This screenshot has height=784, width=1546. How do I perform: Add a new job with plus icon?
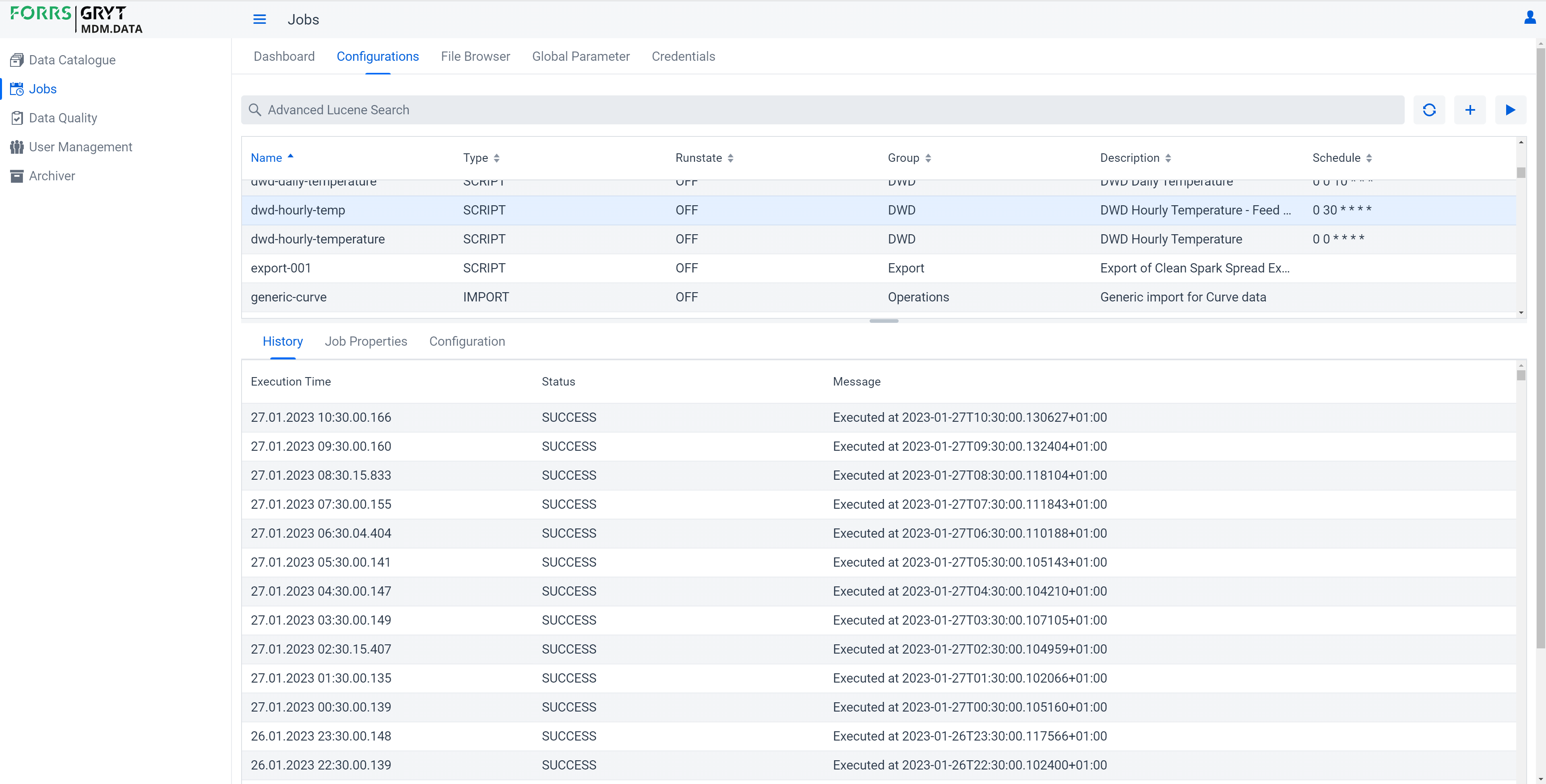pos(1470,110)
